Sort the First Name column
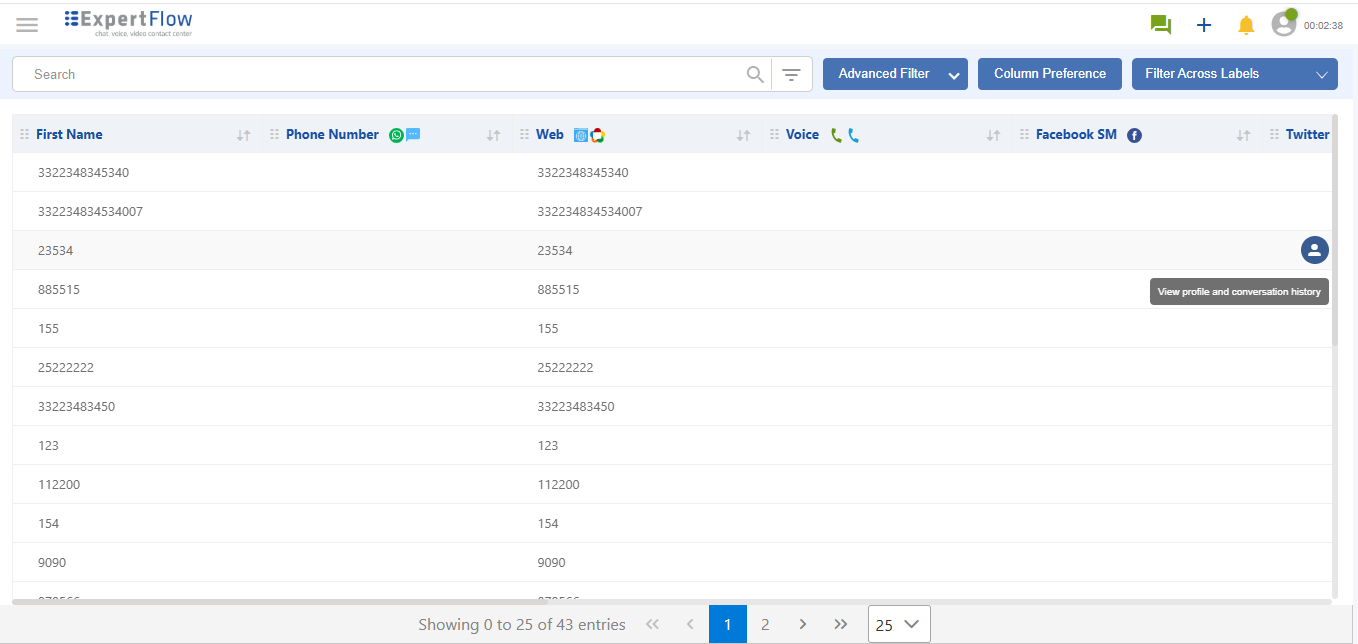 coord(243,135)
